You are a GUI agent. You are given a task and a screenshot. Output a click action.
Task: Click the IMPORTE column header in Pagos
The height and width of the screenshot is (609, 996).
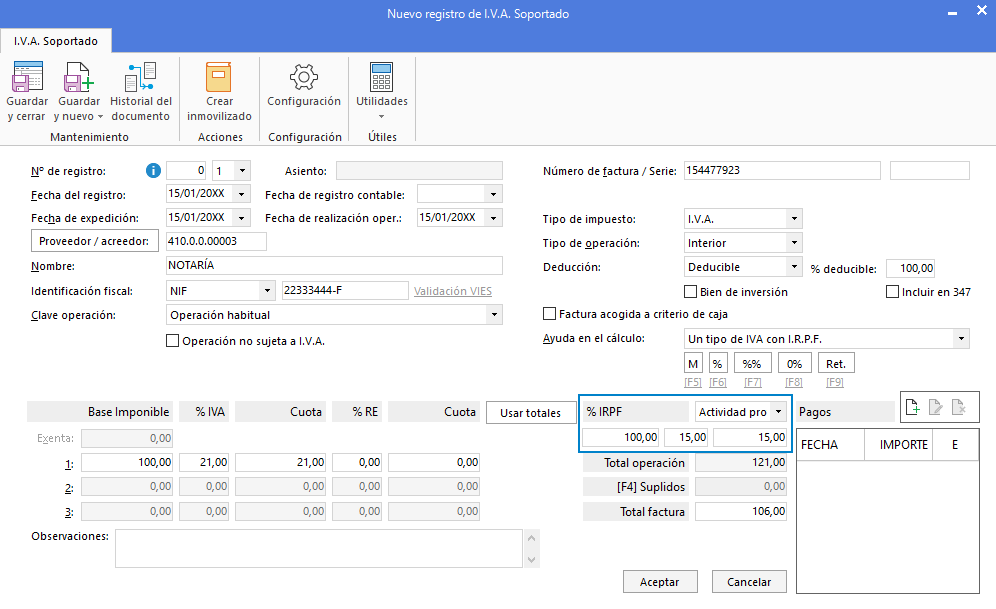898,445
